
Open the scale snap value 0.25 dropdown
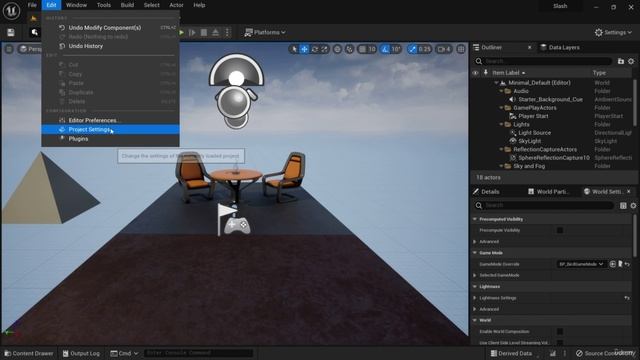pos(424,49)
